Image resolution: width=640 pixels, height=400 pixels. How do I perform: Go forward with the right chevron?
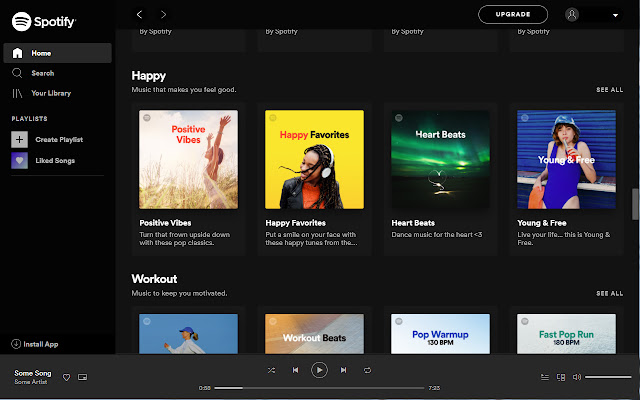(x=164, y=14)
